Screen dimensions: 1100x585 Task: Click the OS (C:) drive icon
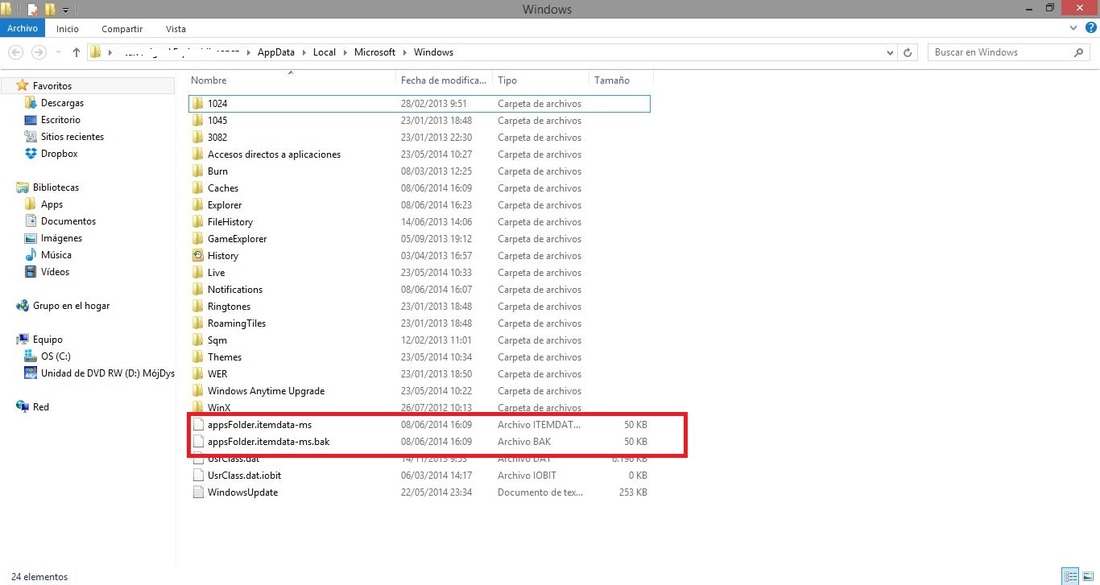pos(30,356)
